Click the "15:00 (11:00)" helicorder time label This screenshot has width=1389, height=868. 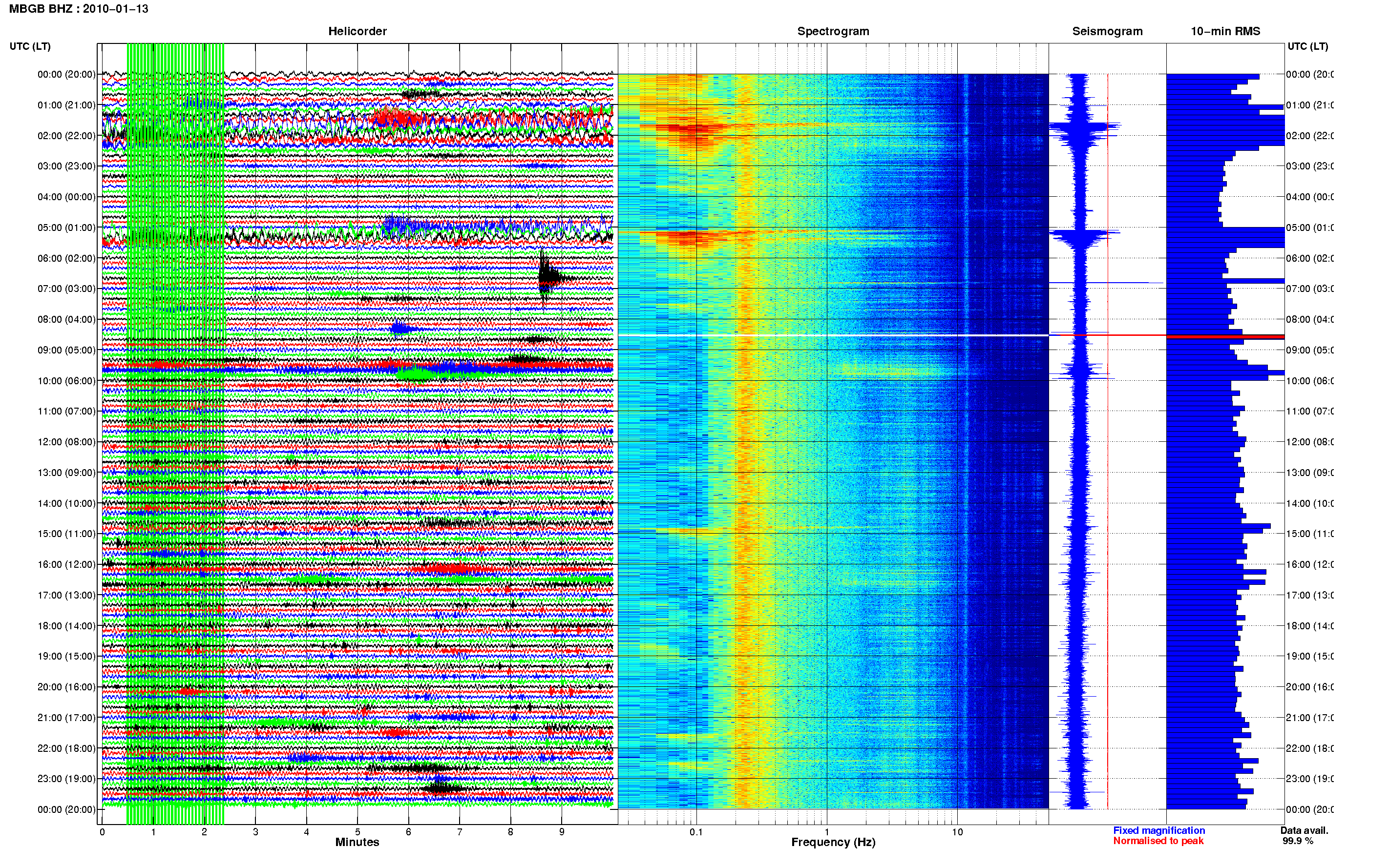click(x=66, y=533)
